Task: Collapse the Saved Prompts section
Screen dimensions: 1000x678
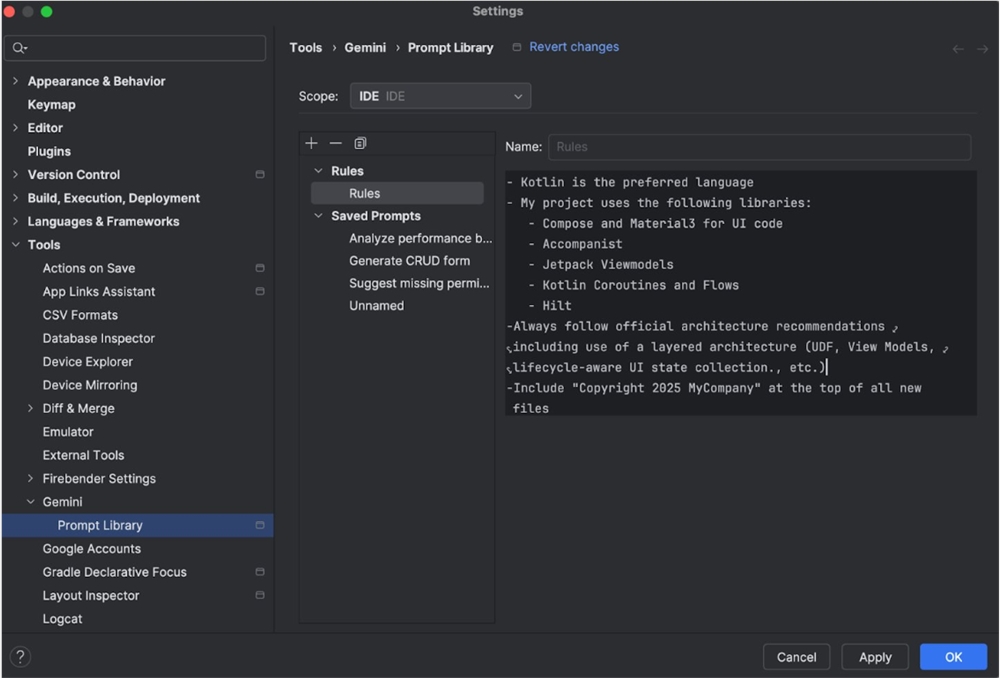Action: tap(318, 215)
